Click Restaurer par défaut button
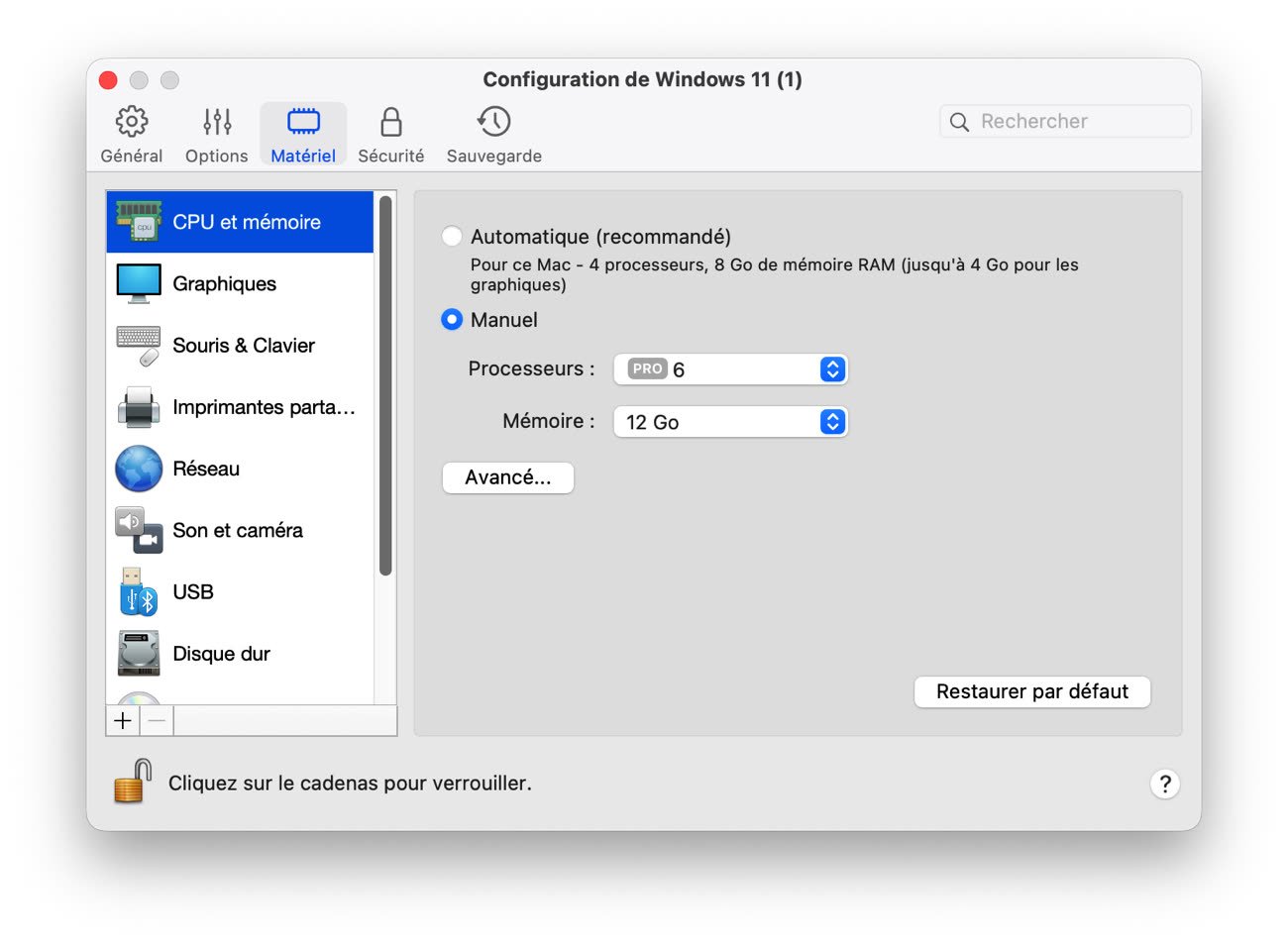This screenshot has width=1288, height=945. [1031, 691]
